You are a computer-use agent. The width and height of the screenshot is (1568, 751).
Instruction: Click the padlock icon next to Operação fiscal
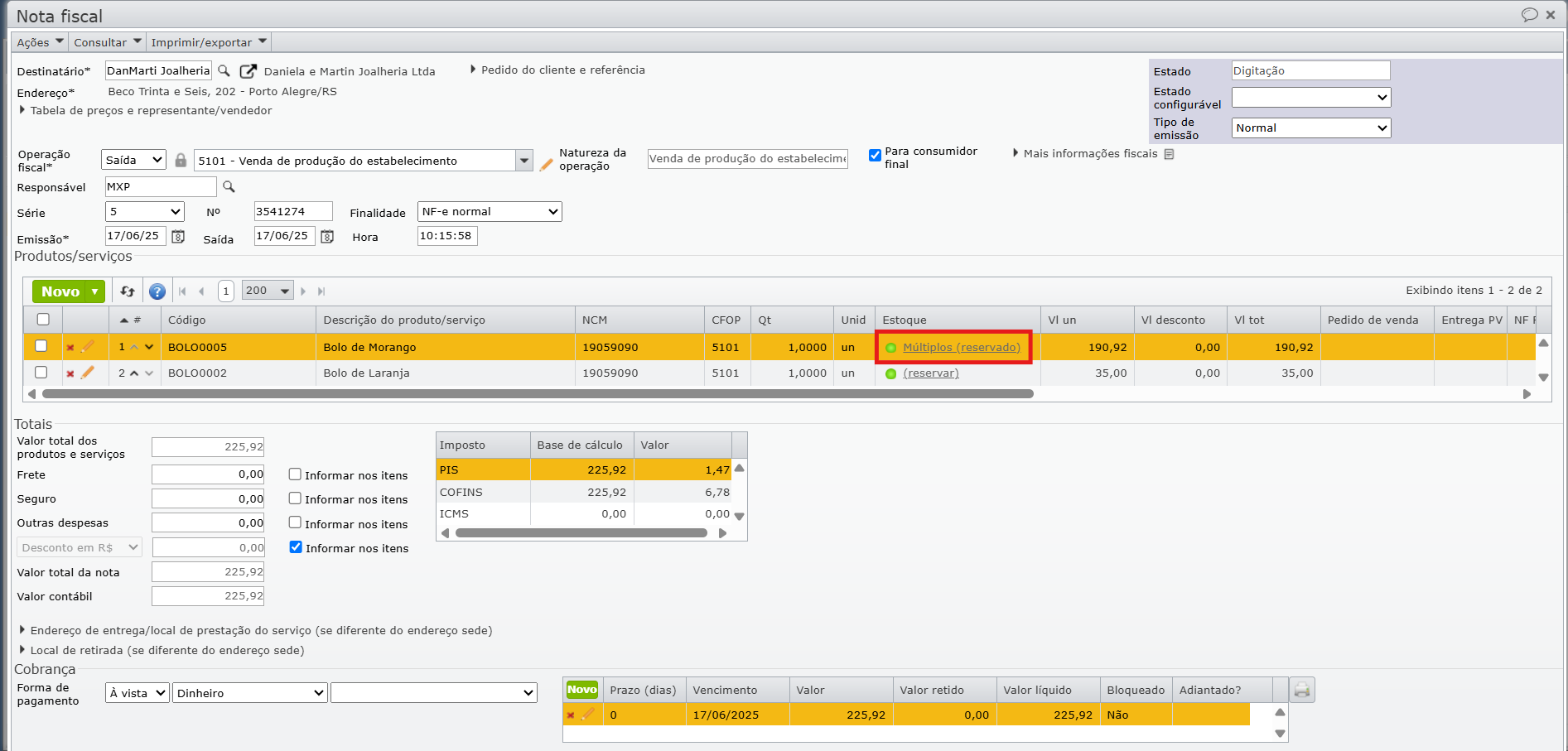tap(181, 160)
